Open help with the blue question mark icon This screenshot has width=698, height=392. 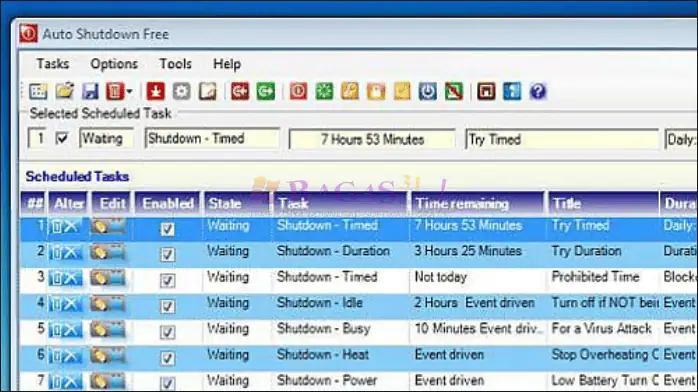[x=538, y=91]
